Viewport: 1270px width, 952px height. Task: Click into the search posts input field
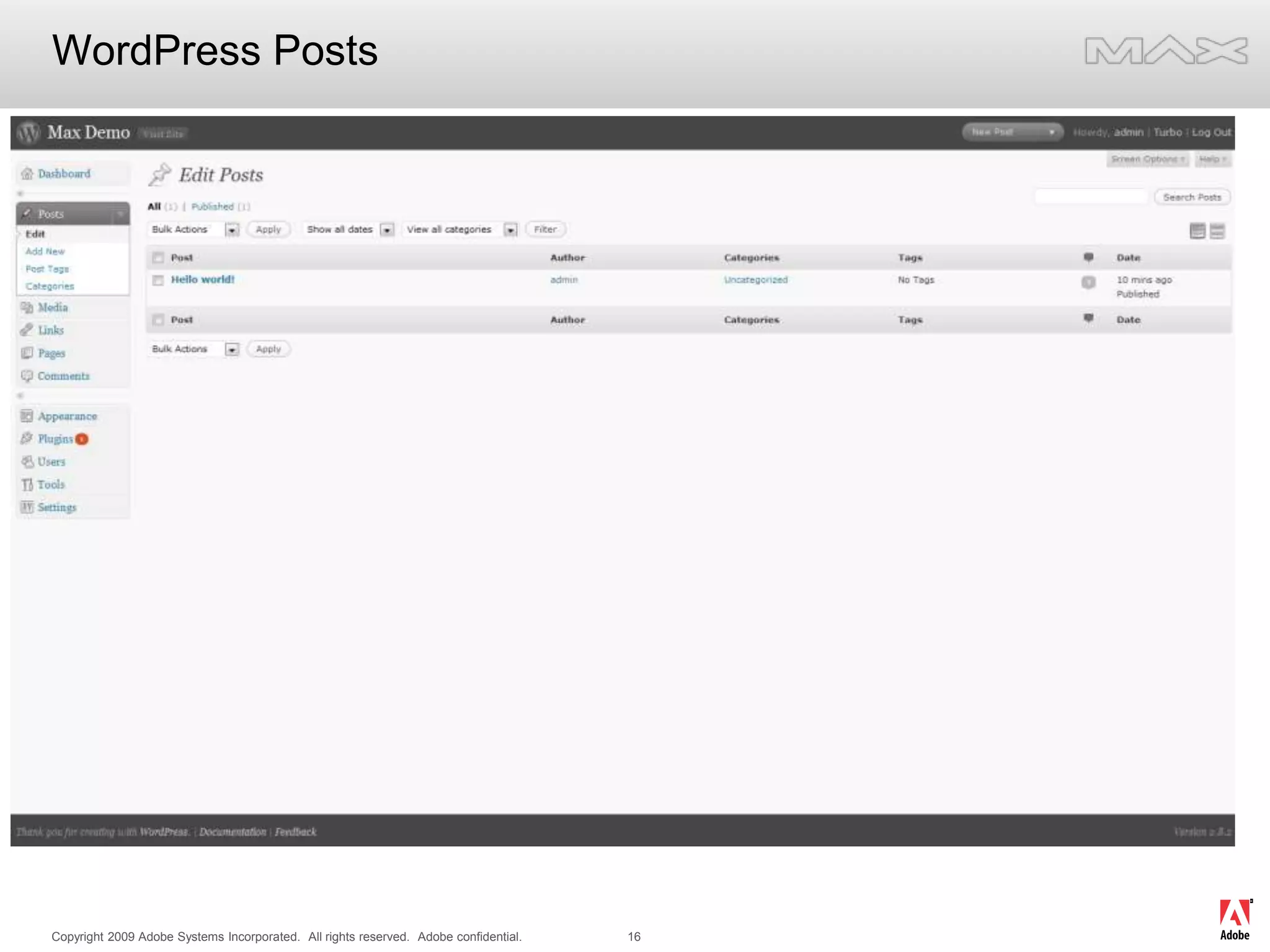(1091, 197)
